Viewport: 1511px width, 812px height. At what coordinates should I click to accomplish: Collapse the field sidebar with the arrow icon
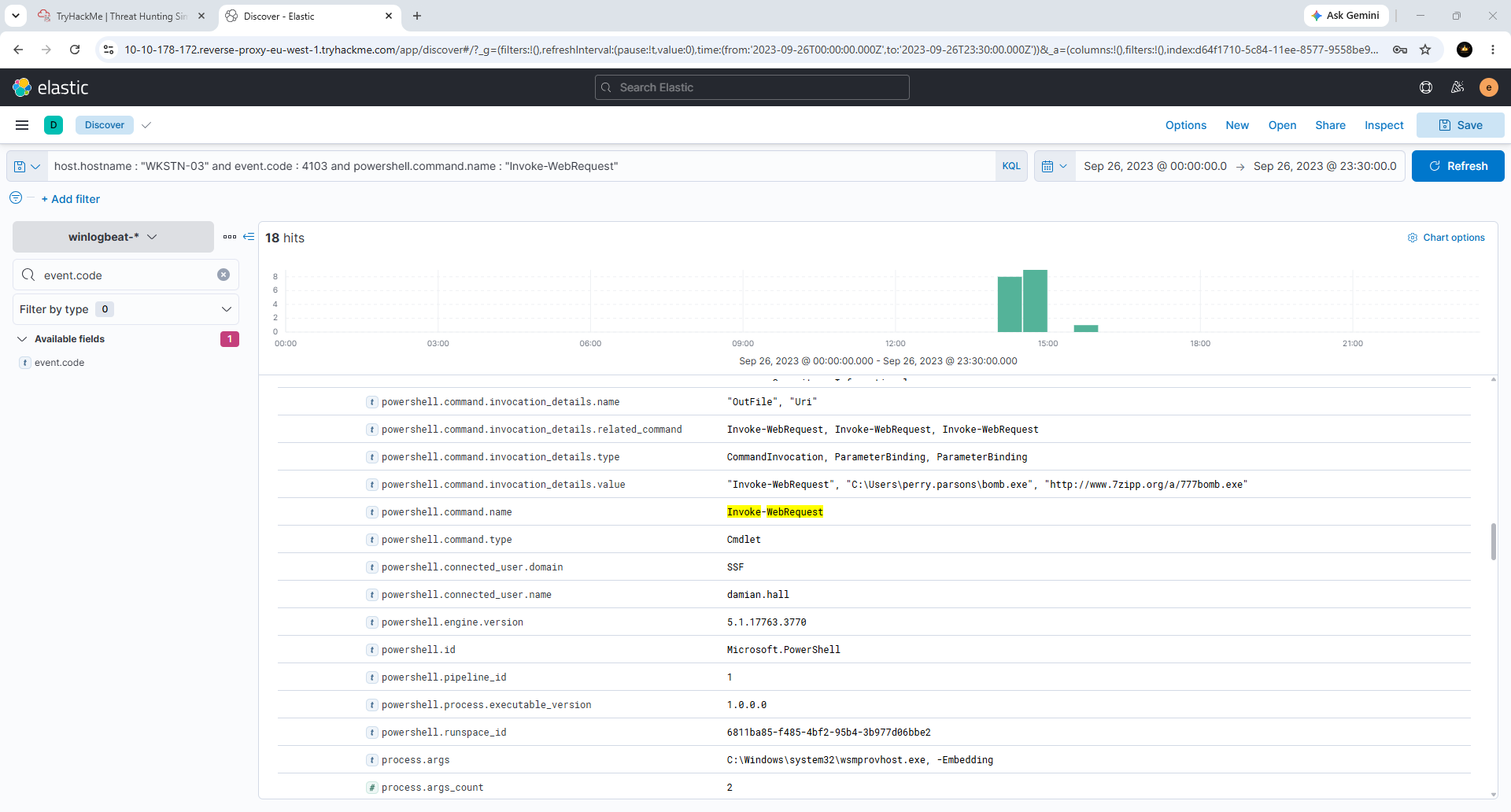[249, 236]
